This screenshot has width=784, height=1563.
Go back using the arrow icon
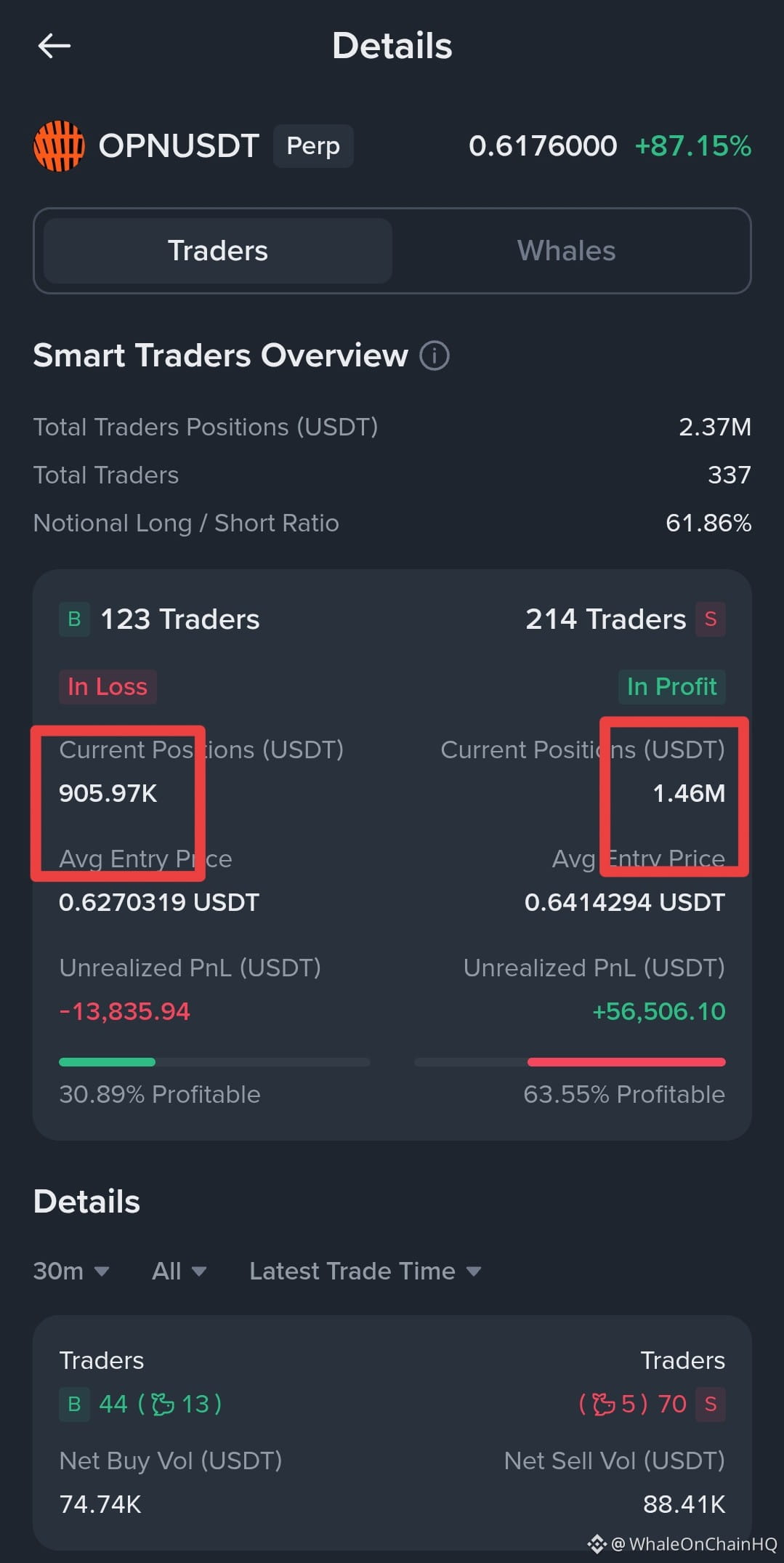click(x=54, y=46)
